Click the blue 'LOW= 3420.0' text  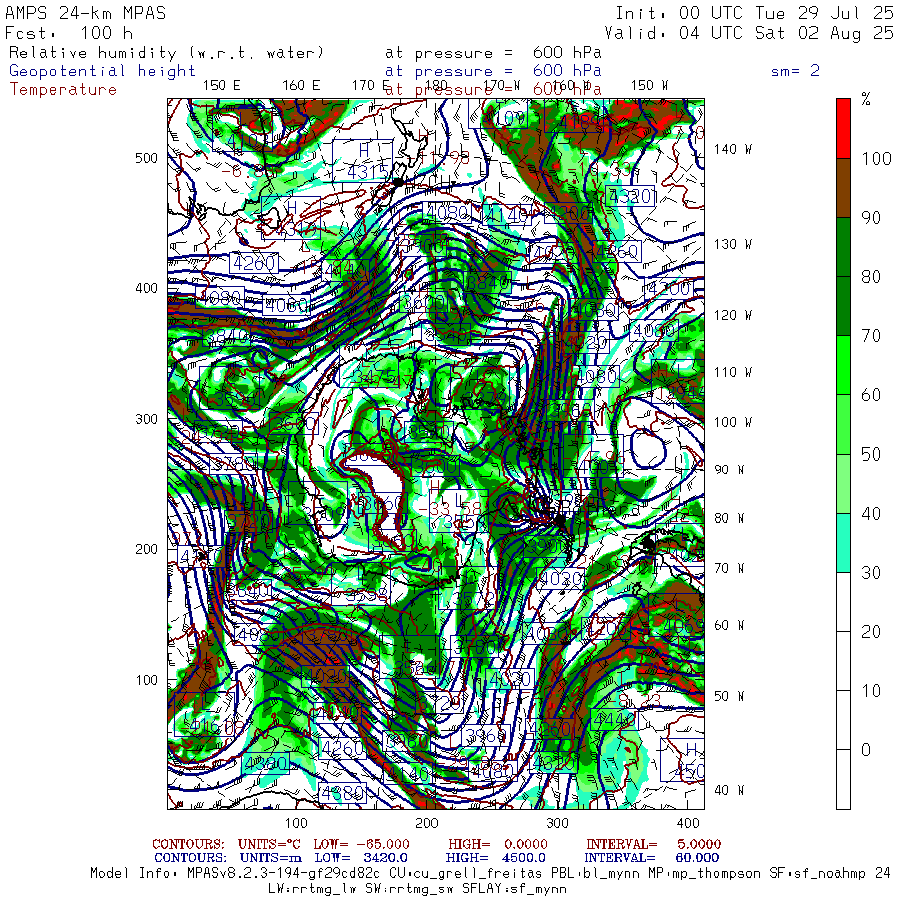coord(361,858)
